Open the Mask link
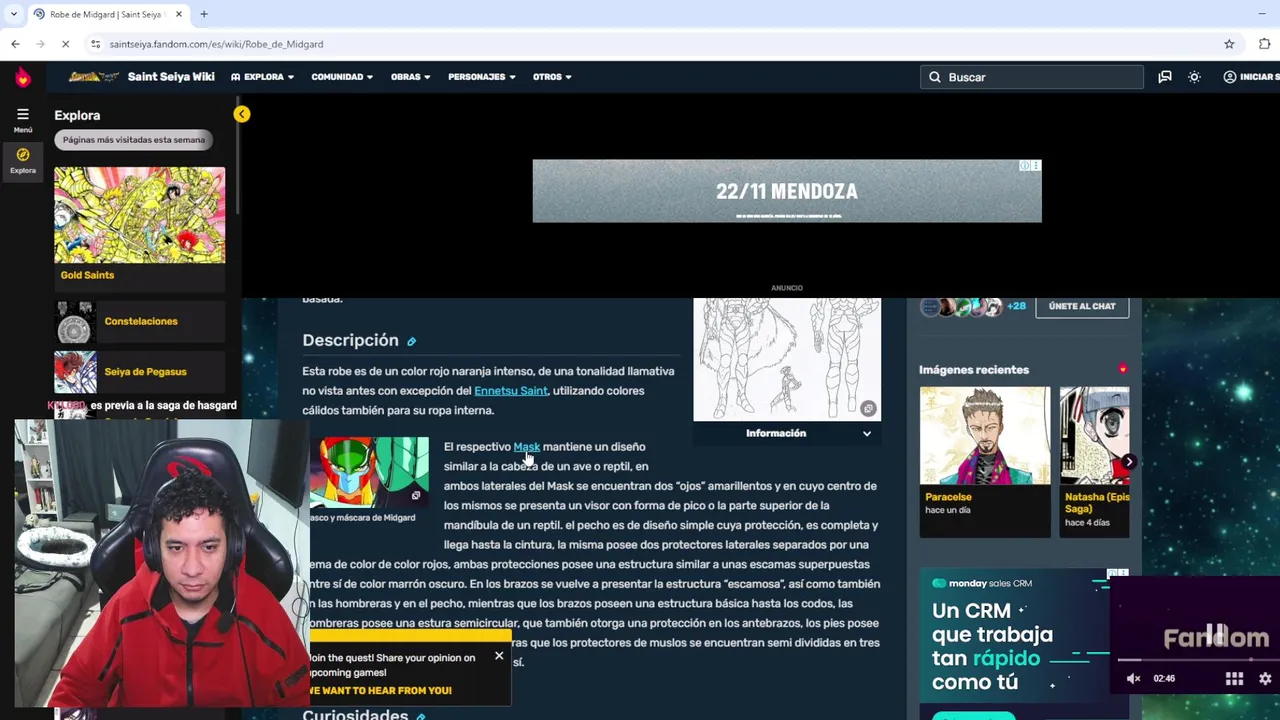Image resolution: width=1280 pixels, height=720 pixels. [x=526, y=447]
